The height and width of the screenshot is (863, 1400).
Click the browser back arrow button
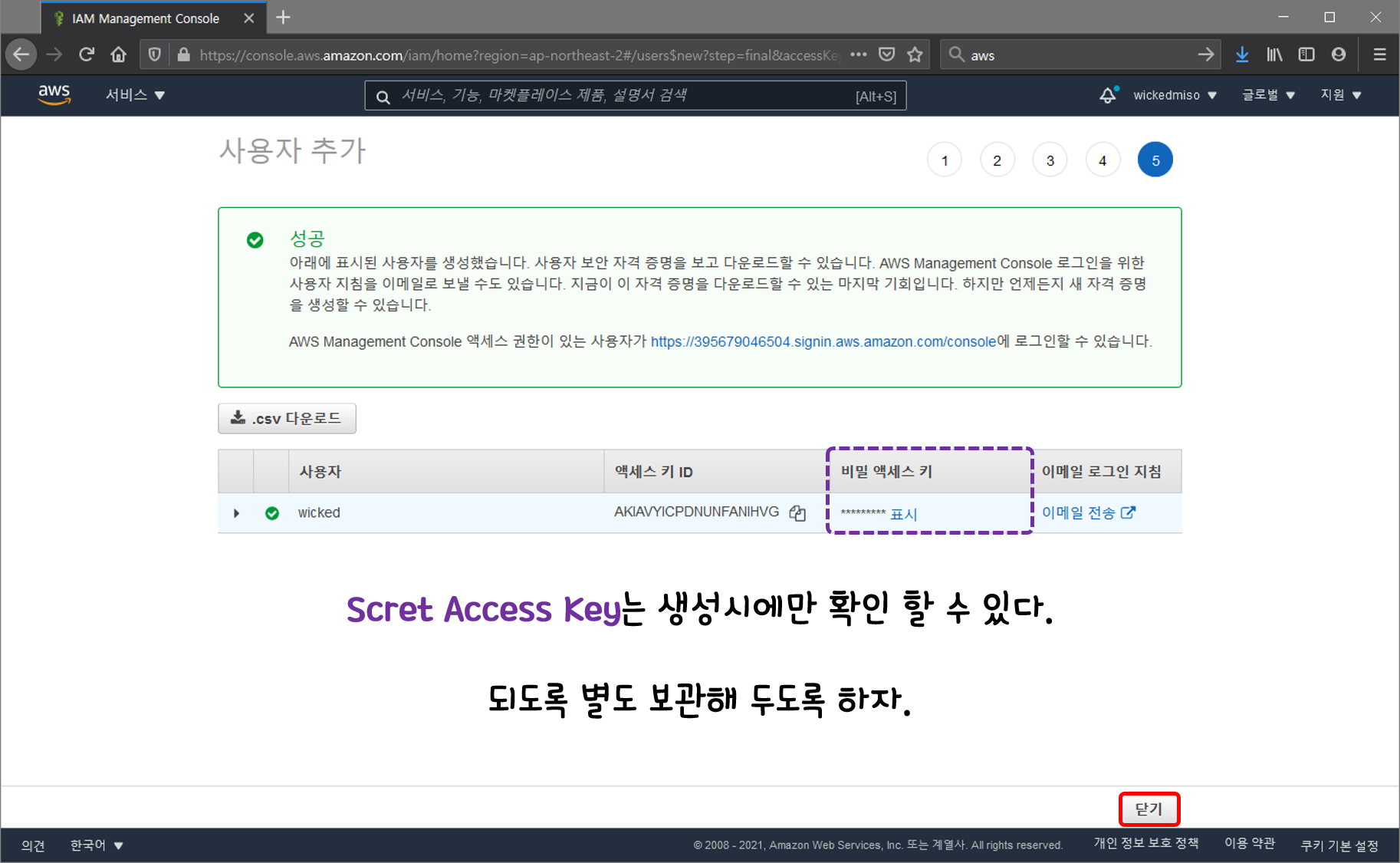click(x=21, y=54)
